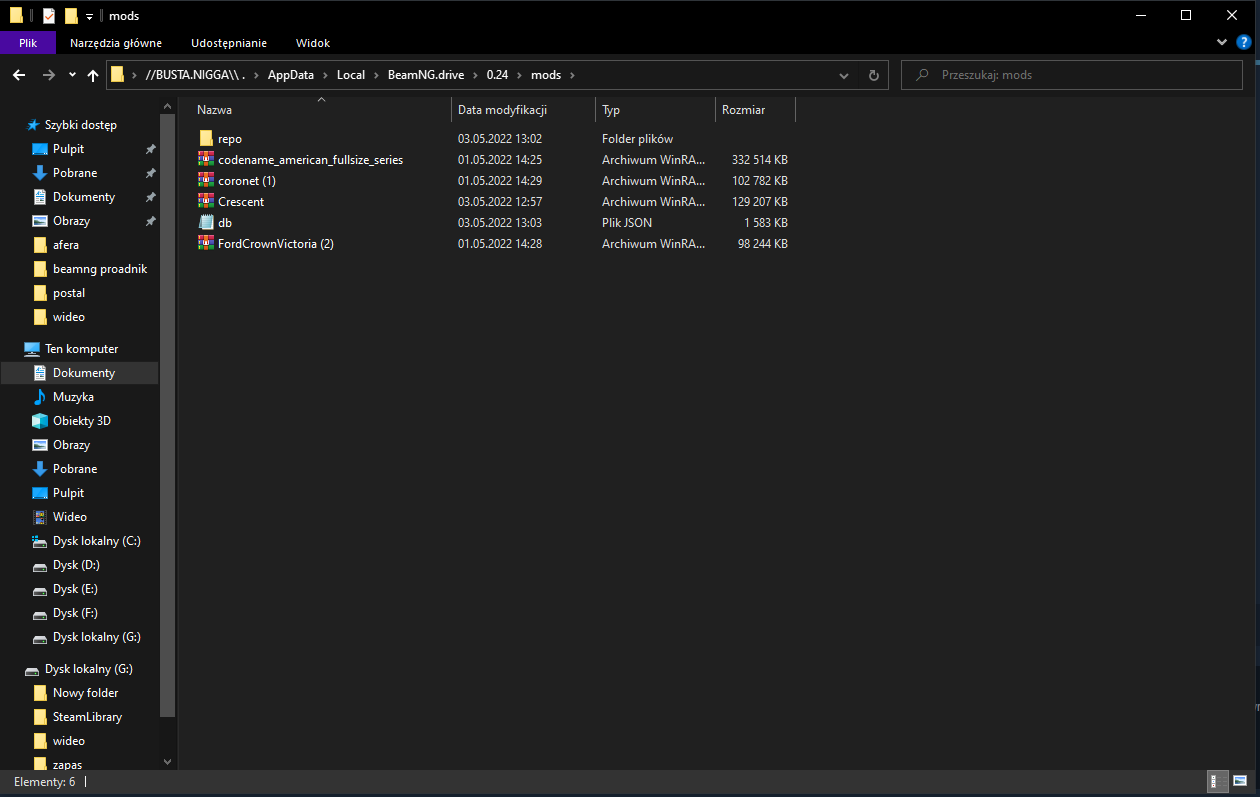Viewport: 1260px width, 797px height.
Task: Open Customize Quick Access Toolbar dropdown
Action: (89, 17)
